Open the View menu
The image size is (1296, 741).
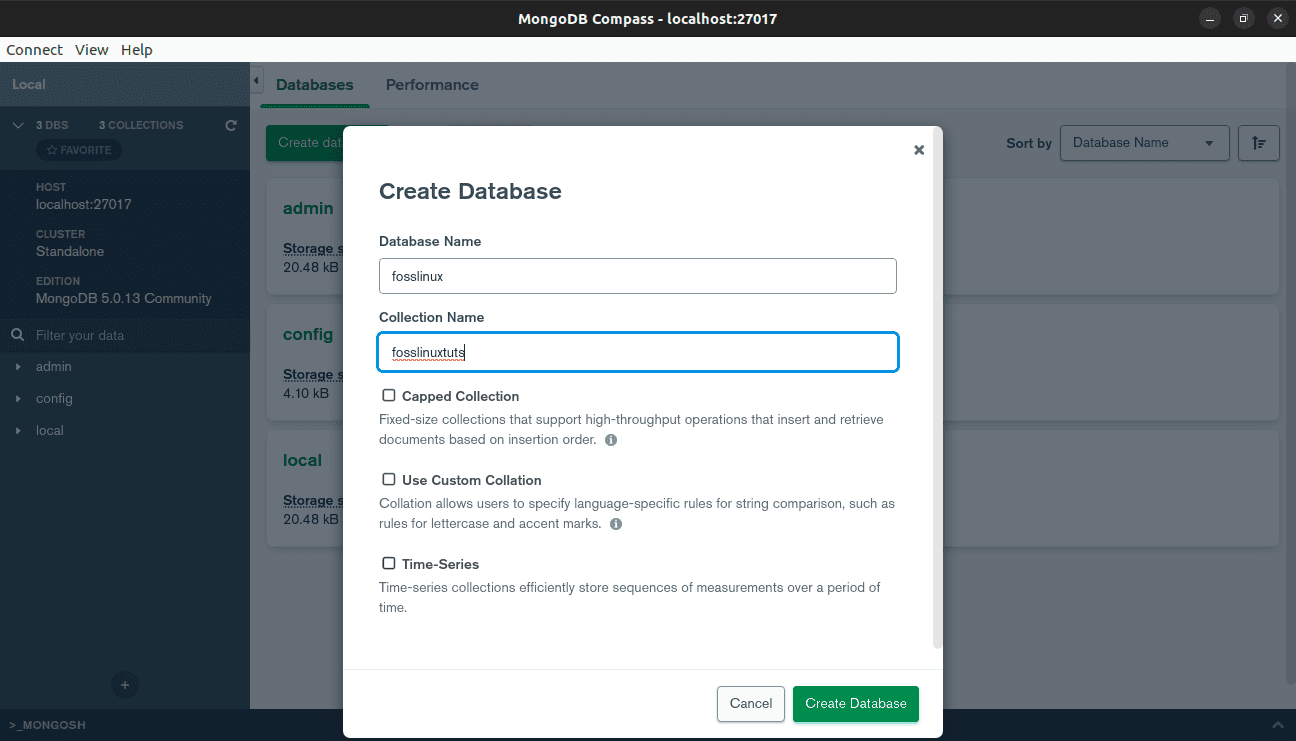click(92, 50)
